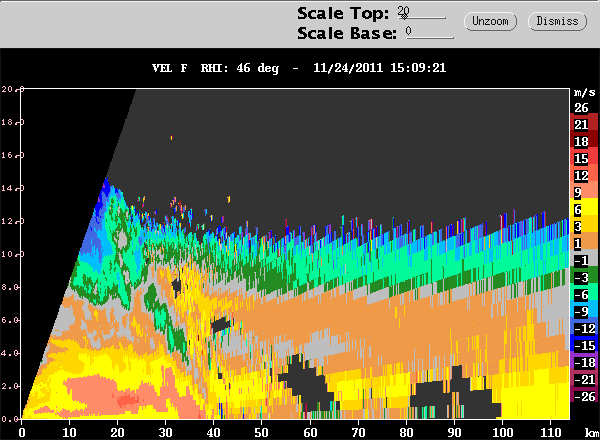Click the 10 km range tick label
The image size is (600, 440).
click(69, 433)
